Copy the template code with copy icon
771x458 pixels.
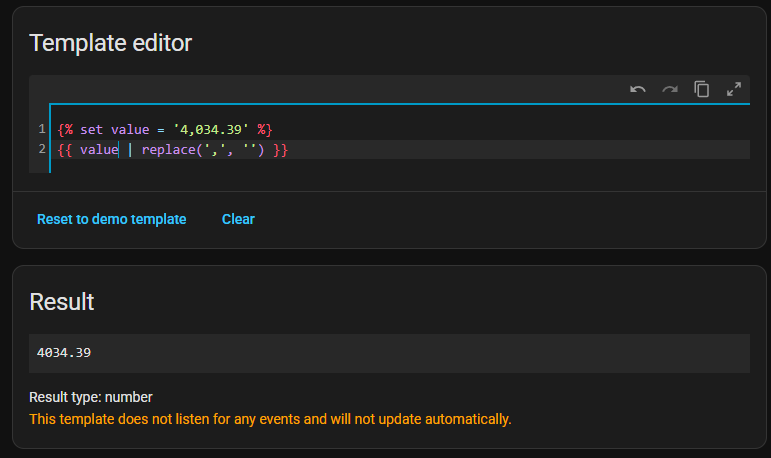[x=702, y=89]
